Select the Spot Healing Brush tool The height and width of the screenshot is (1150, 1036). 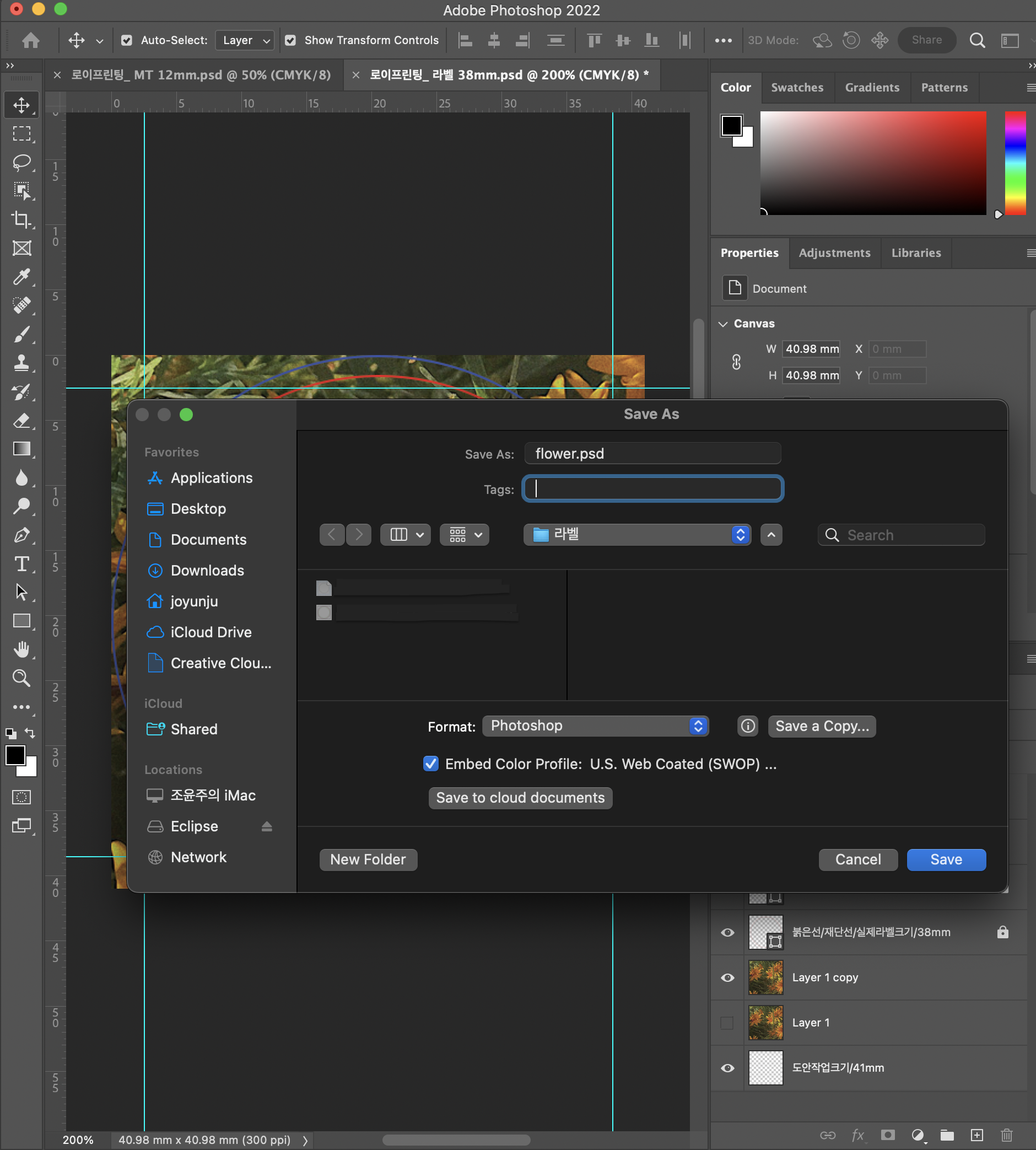point(21,305)
